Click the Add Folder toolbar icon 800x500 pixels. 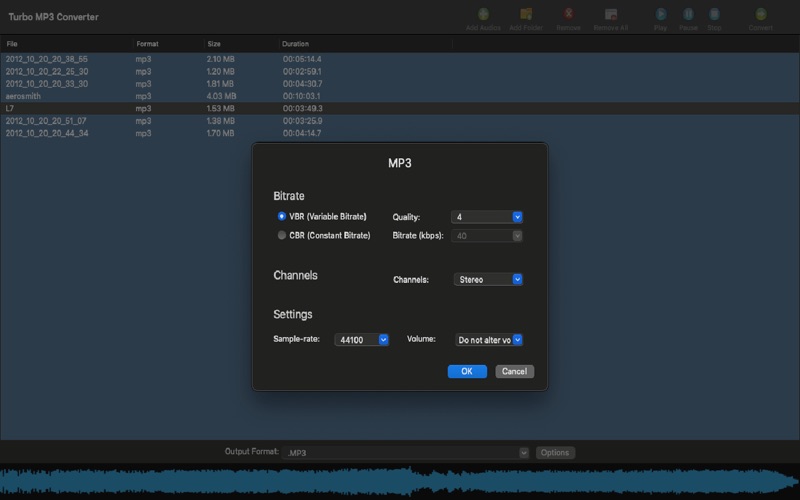(x=526, y=14)
